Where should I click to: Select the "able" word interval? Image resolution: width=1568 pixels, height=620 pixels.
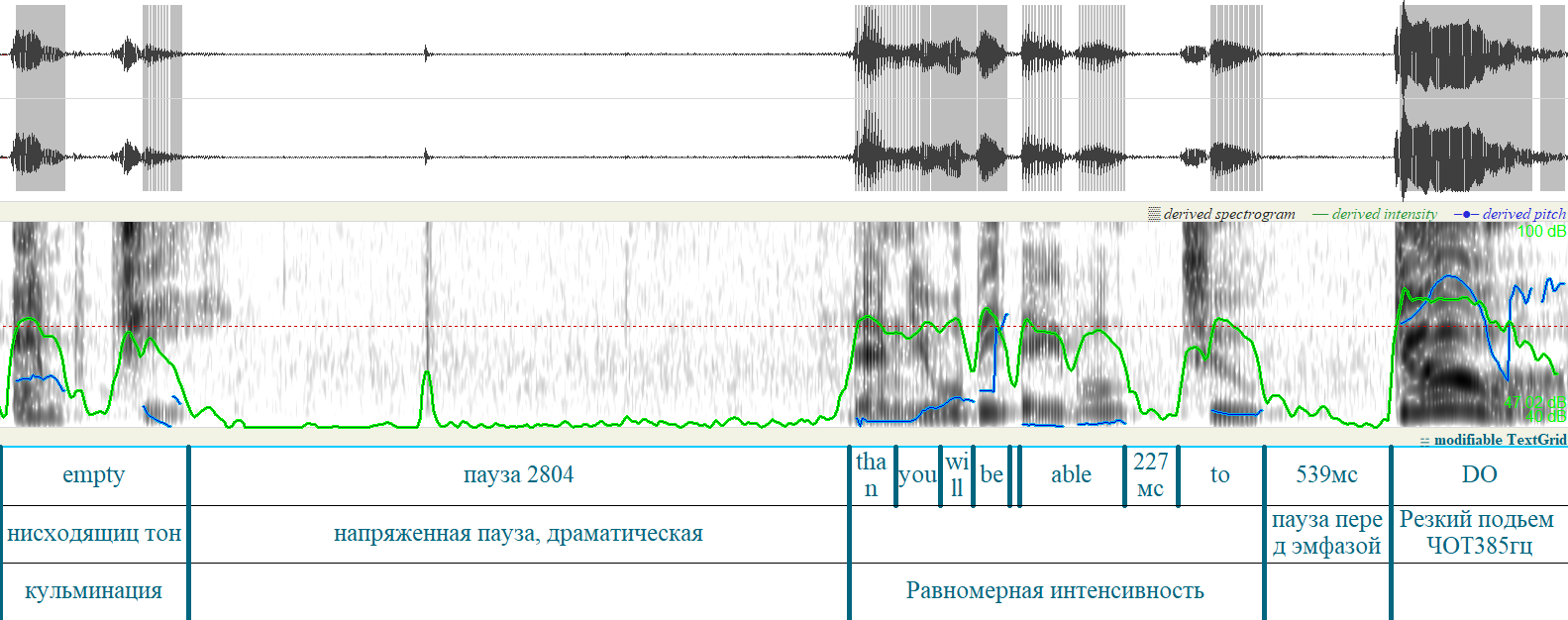click(x=1071, y=475)
